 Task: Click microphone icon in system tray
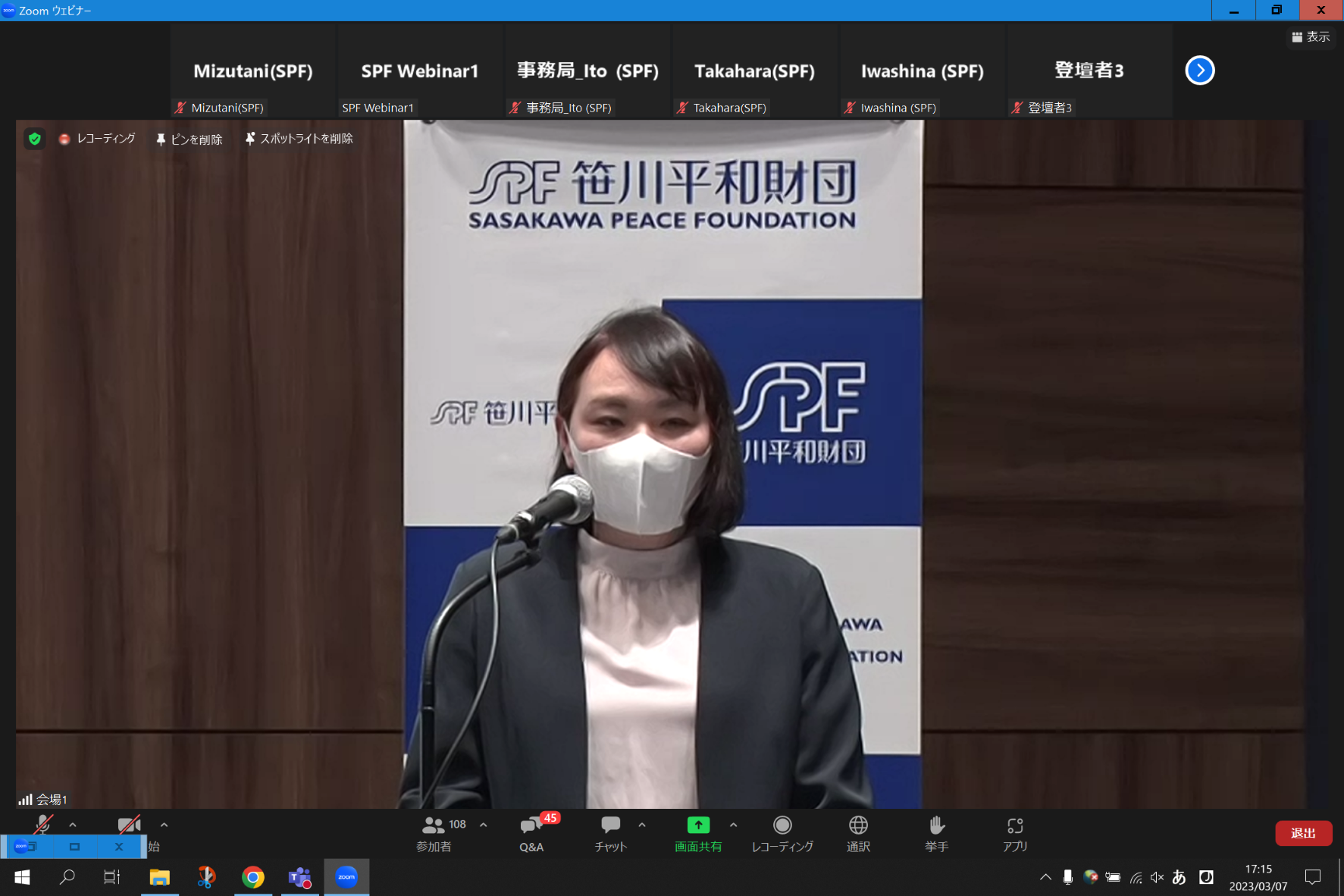(x=1067, y=877)
